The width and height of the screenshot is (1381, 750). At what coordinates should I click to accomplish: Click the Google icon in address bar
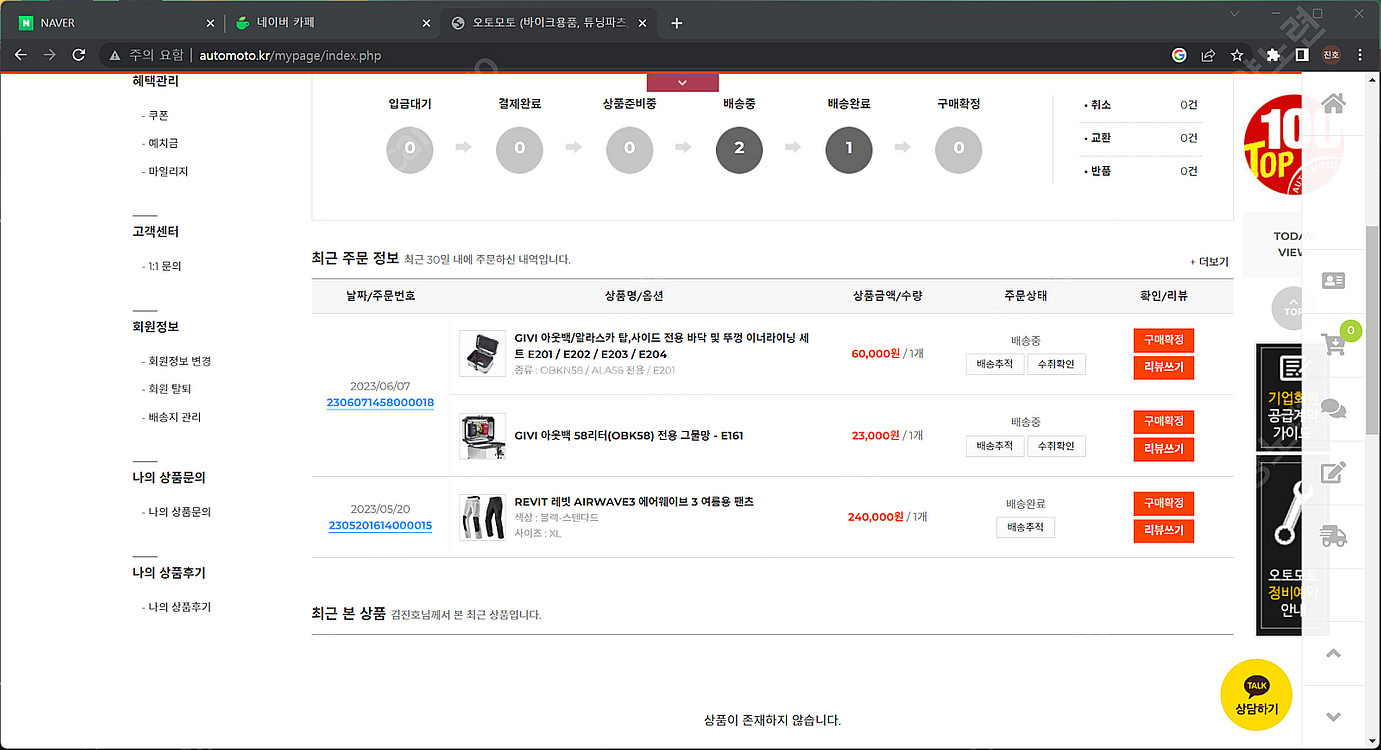(x=1179, y=55)
